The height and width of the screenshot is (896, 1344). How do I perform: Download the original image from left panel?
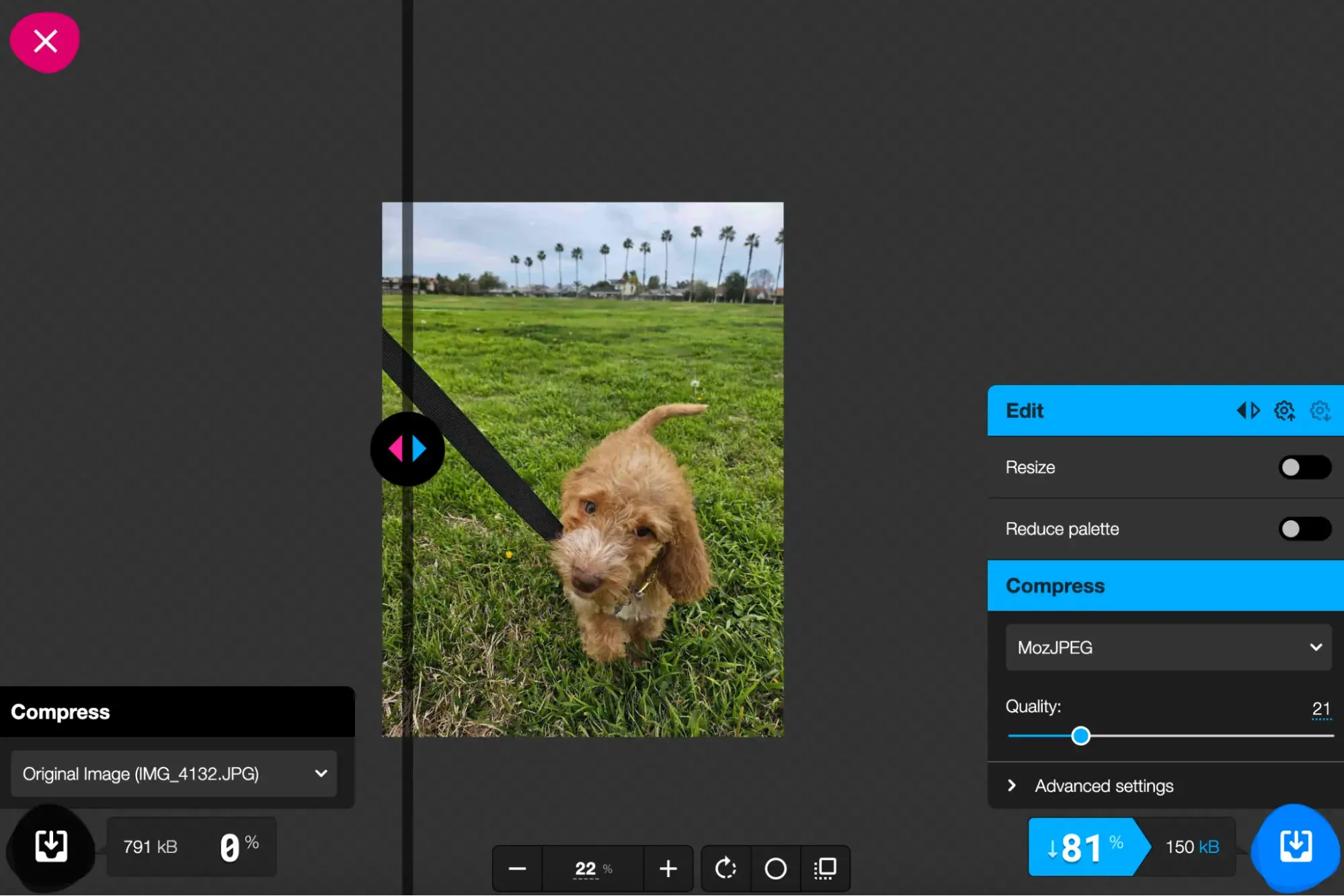pyautogui.click(x=51, y=846)
